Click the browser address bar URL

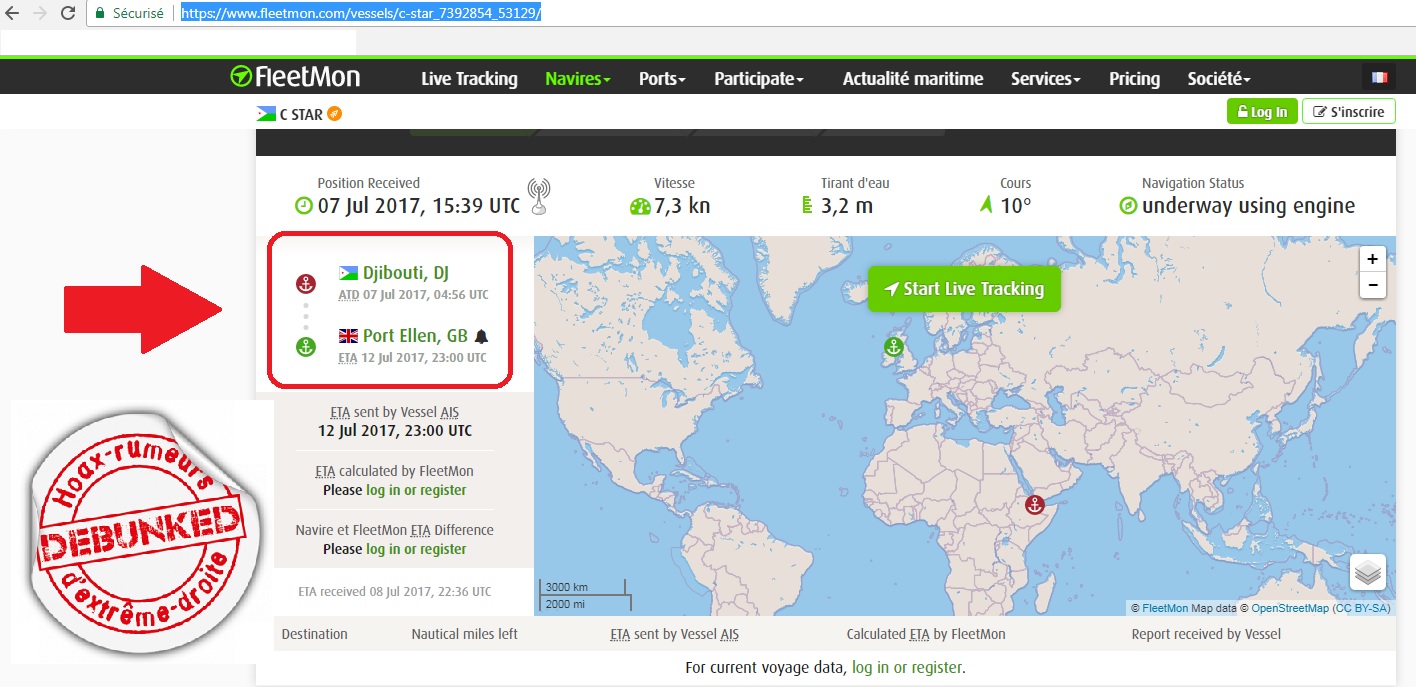pyautogui.click(x=361, y=14)
